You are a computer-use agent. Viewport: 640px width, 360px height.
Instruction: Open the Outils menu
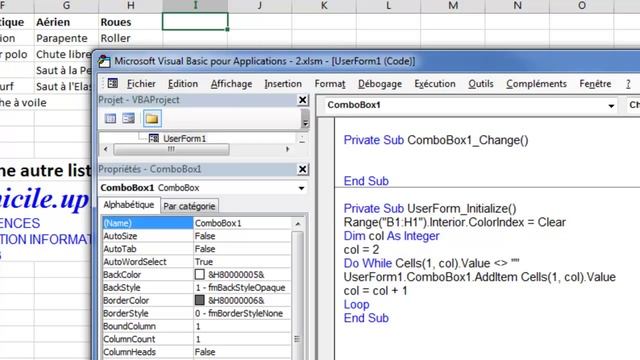tap(481, 84)
